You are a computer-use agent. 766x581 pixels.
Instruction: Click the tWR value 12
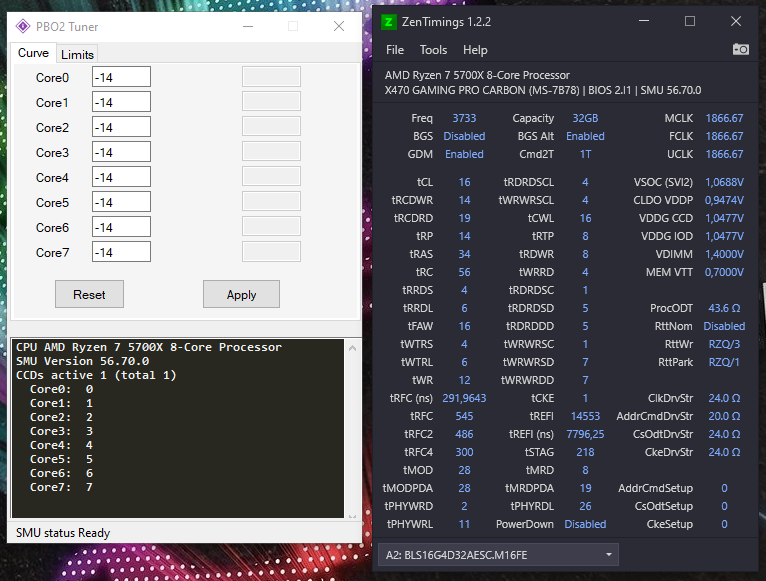(x=464, y=380)
